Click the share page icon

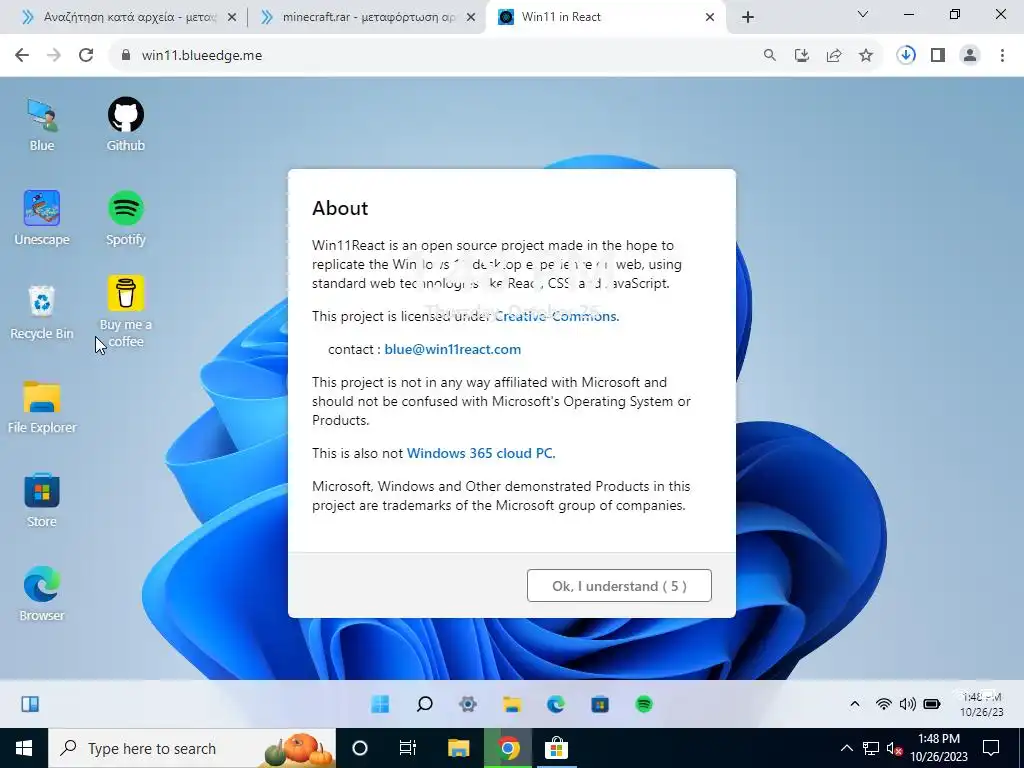(834, 56)
